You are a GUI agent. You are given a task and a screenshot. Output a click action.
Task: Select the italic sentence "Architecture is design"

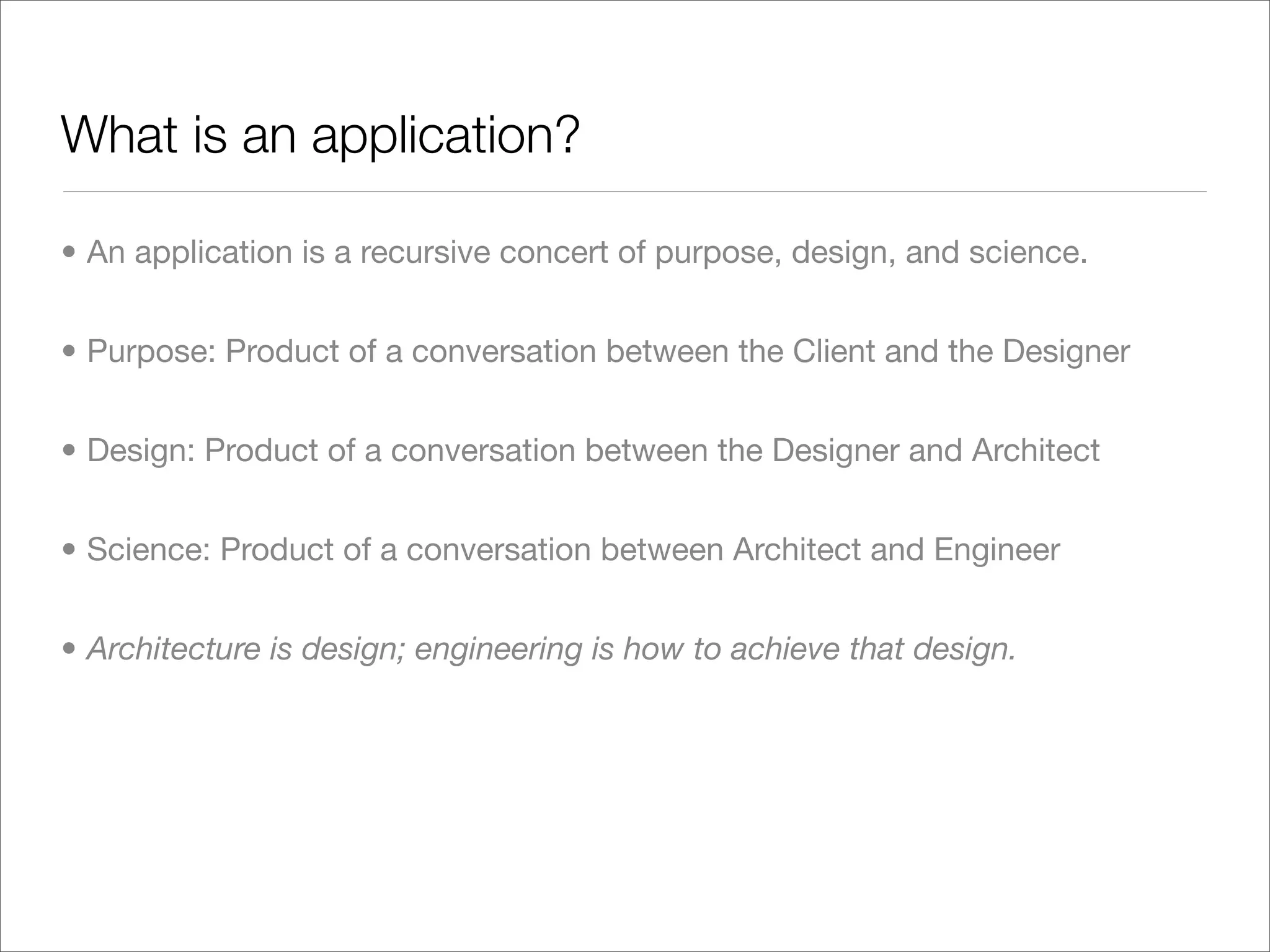[x=551, y=649]
